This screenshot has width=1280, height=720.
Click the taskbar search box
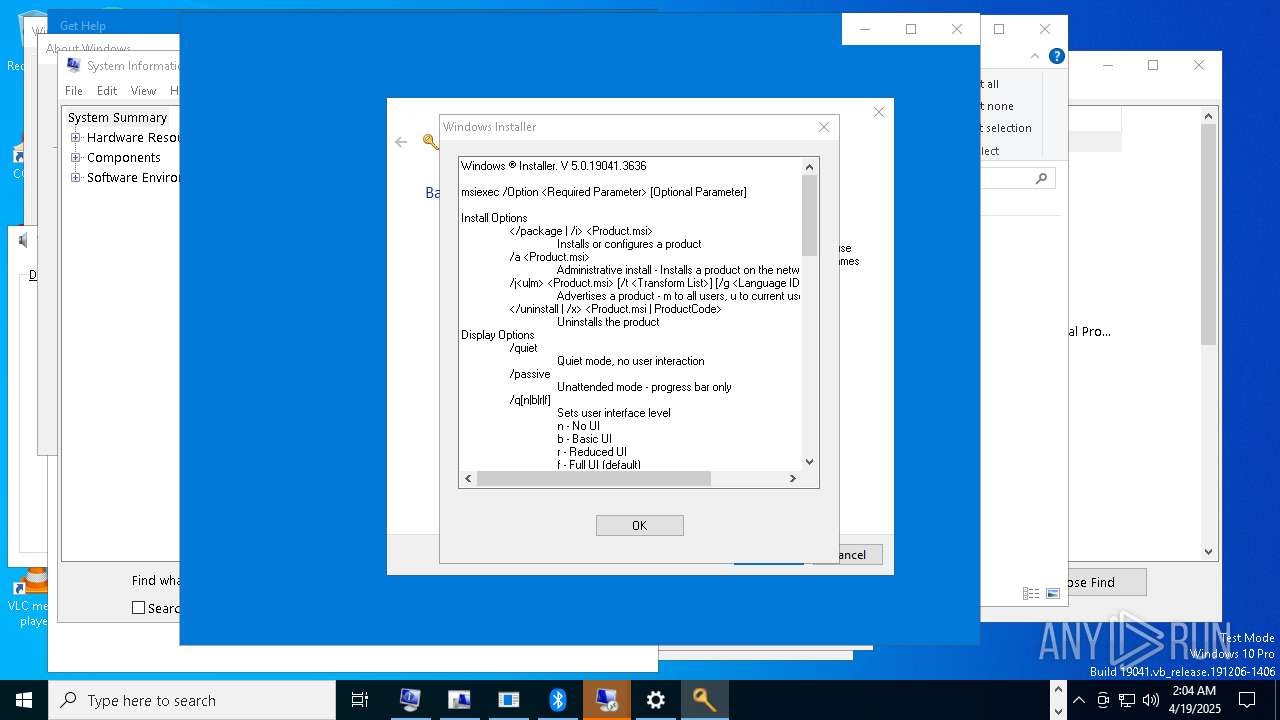tap(192, 700)
